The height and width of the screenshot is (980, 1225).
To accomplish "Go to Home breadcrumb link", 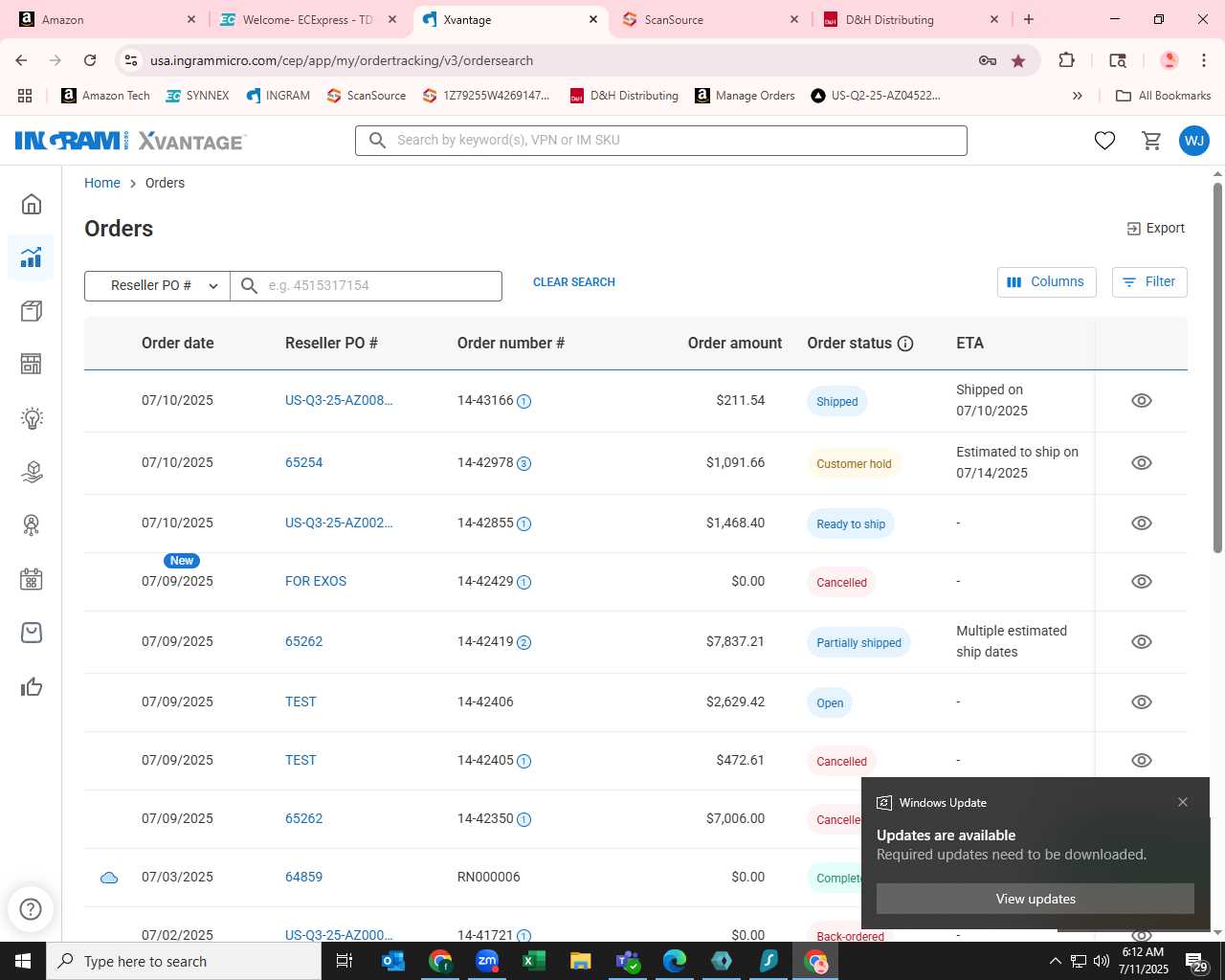I will pos(102,183).
